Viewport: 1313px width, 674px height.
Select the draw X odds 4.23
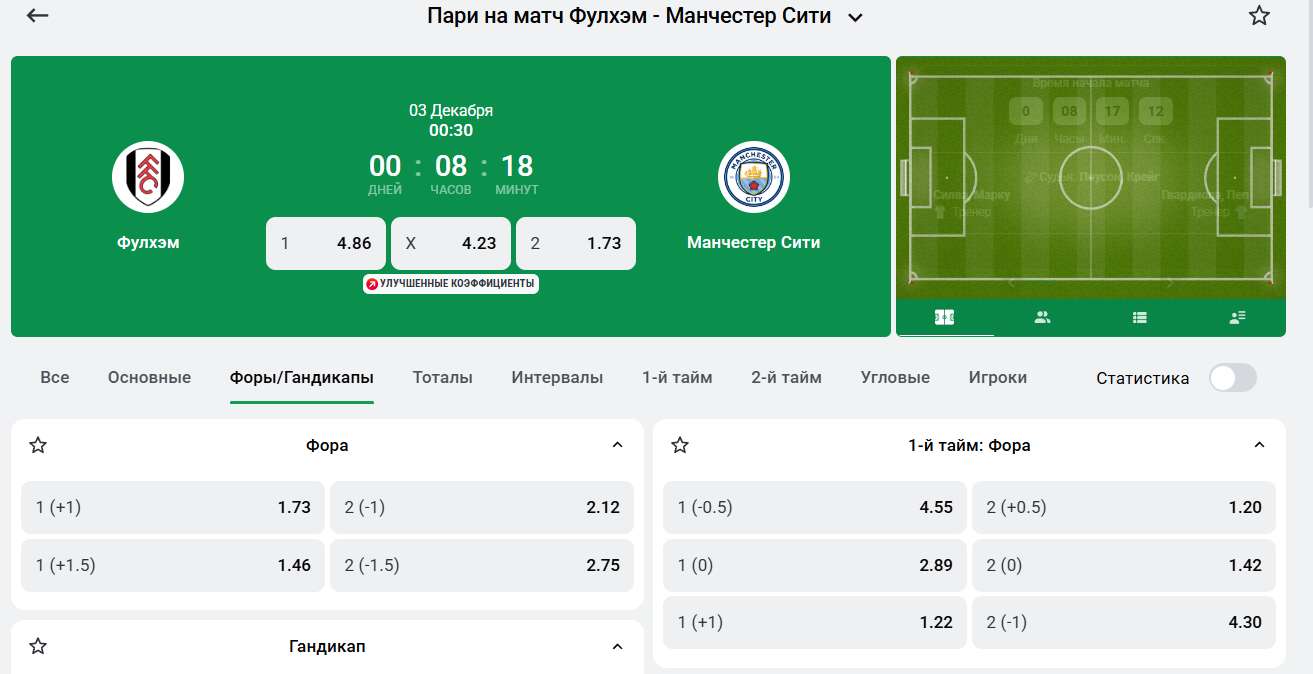(451, 243)
